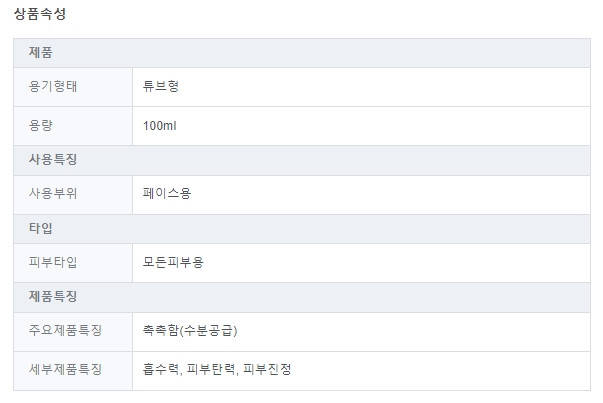Click the 피부타입 label cell
Viewport: 603px width, 403px height.
54,262
